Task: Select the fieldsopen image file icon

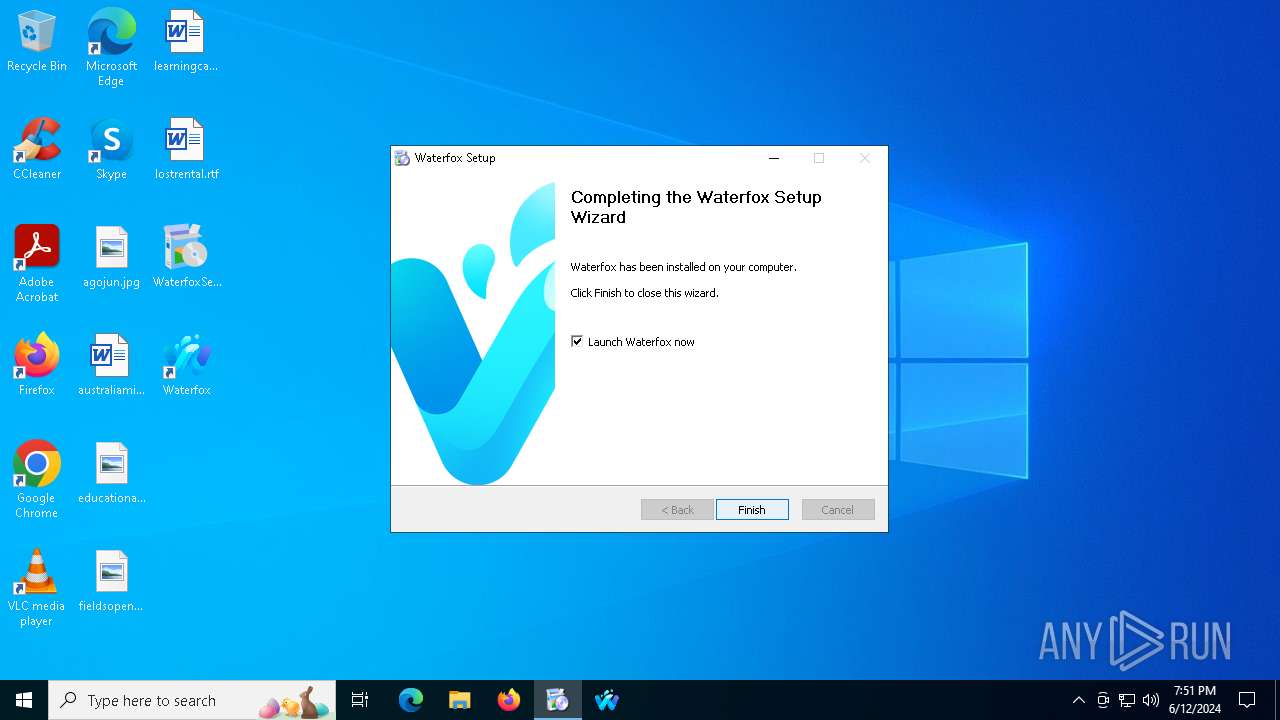Action: coord(111,581)
